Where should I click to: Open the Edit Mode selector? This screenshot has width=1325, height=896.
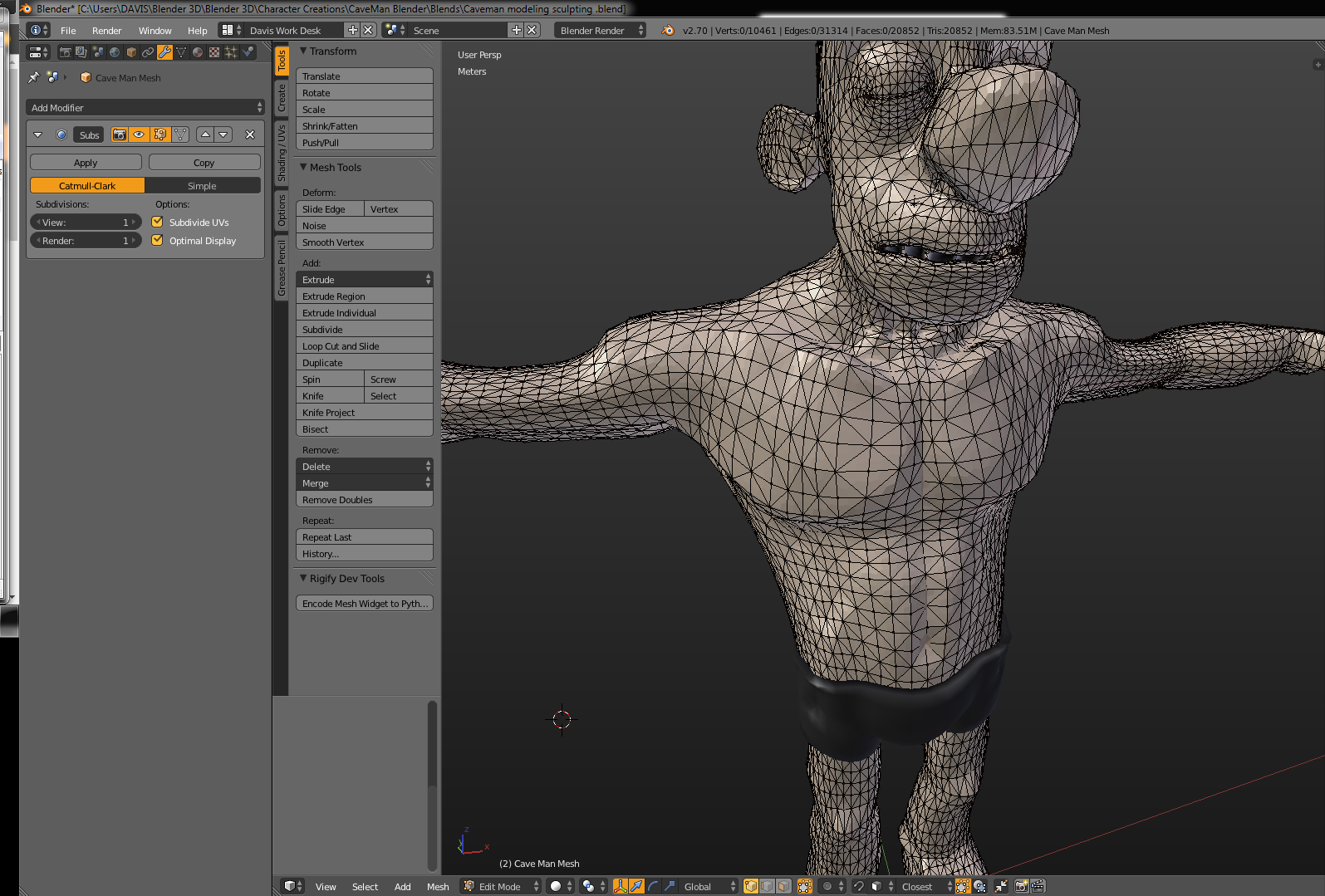pos(501,886)
